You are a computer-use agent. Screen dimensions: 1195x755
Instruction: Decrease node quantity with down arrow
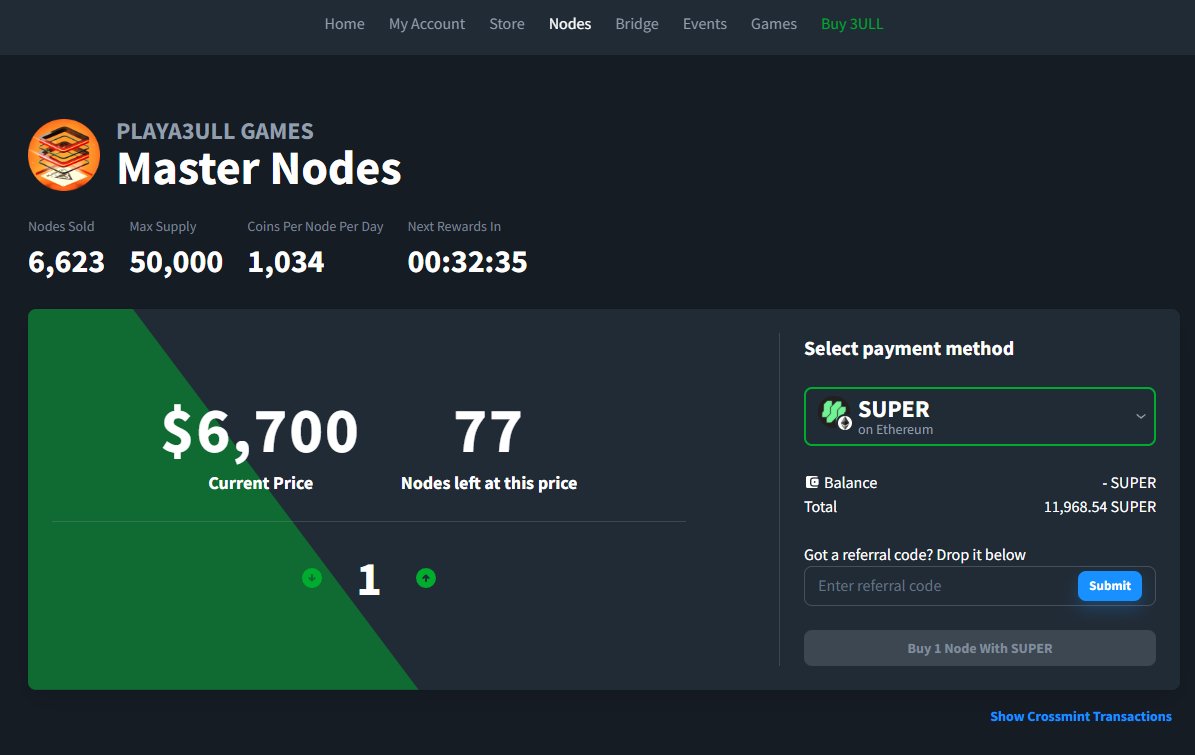(312, 578)
